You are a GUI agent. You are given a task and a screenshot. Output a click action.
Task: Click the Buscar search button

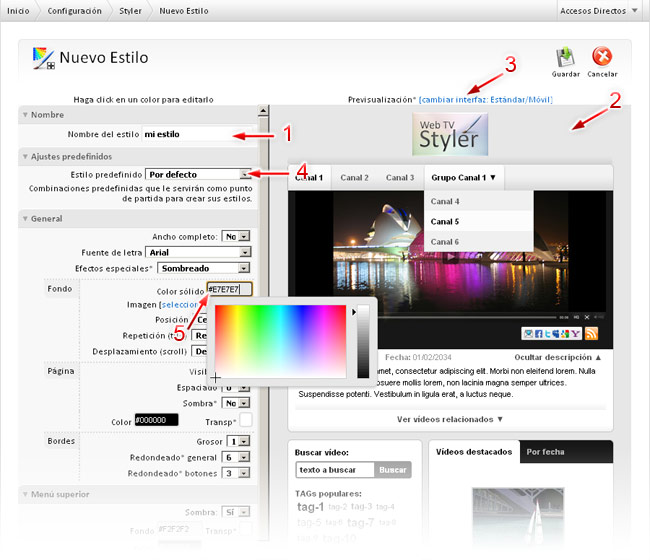tap(392, 470)
